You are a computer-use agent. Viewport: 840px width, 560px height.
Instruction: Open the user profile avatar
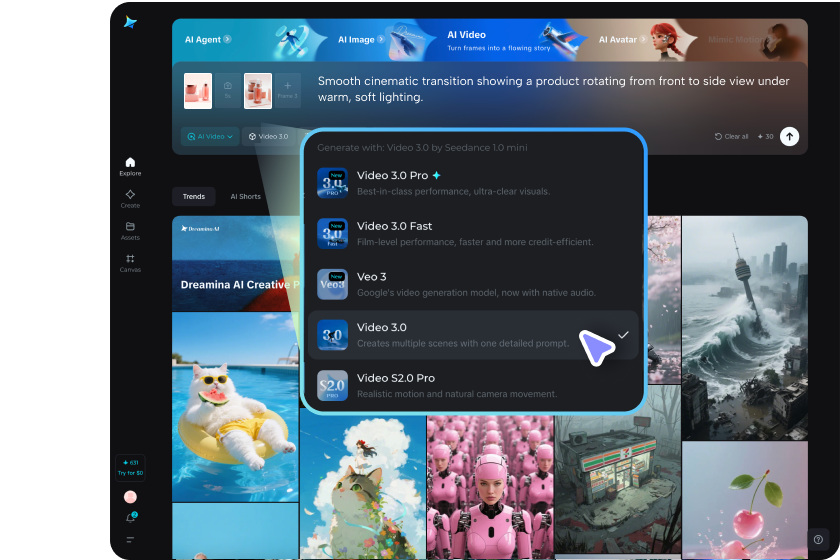click(x=130, y=497)
